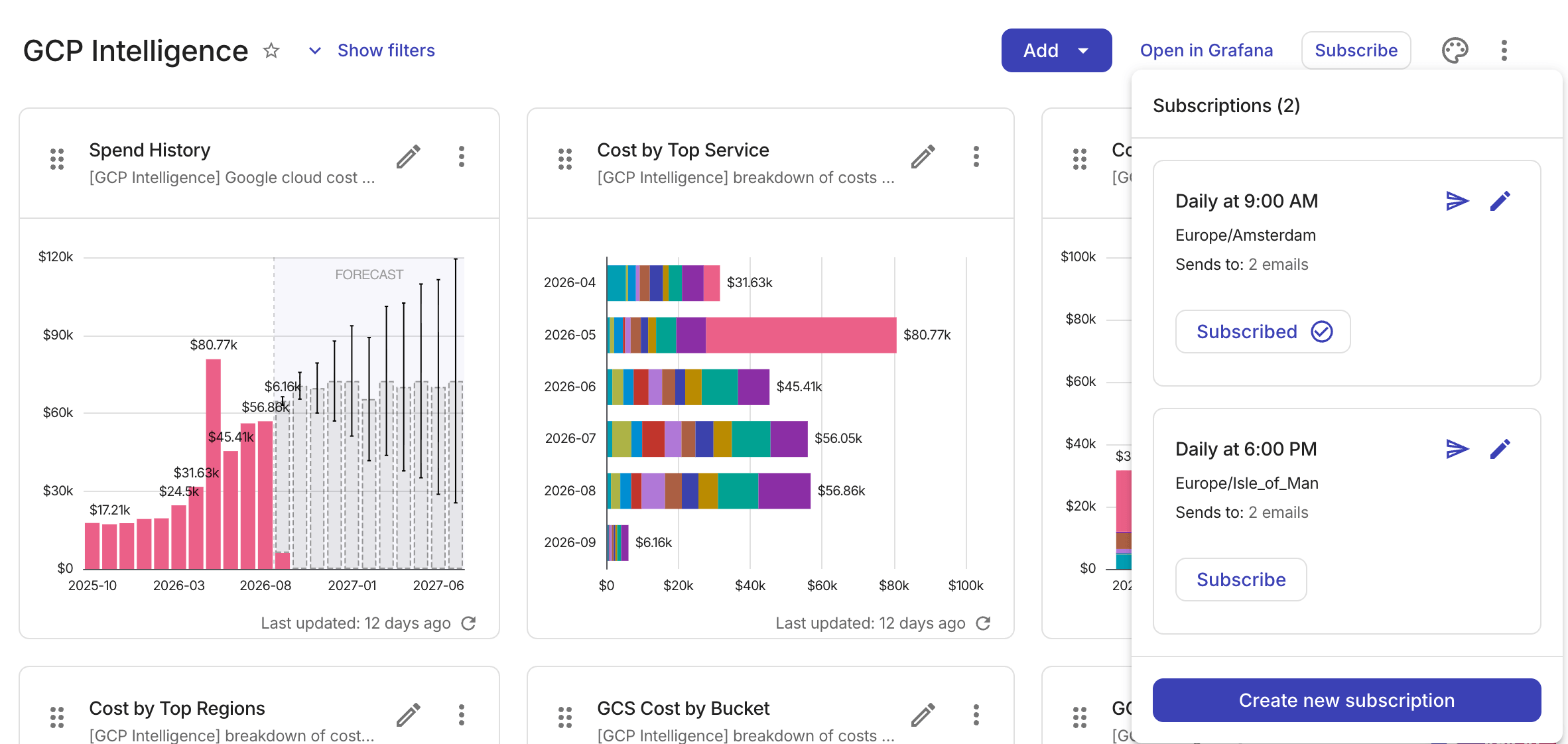Viewport: 1568px width, 744px height.
Task: Grab the drag handle of the third top-row panel
Action: (x=1080, y=158)
